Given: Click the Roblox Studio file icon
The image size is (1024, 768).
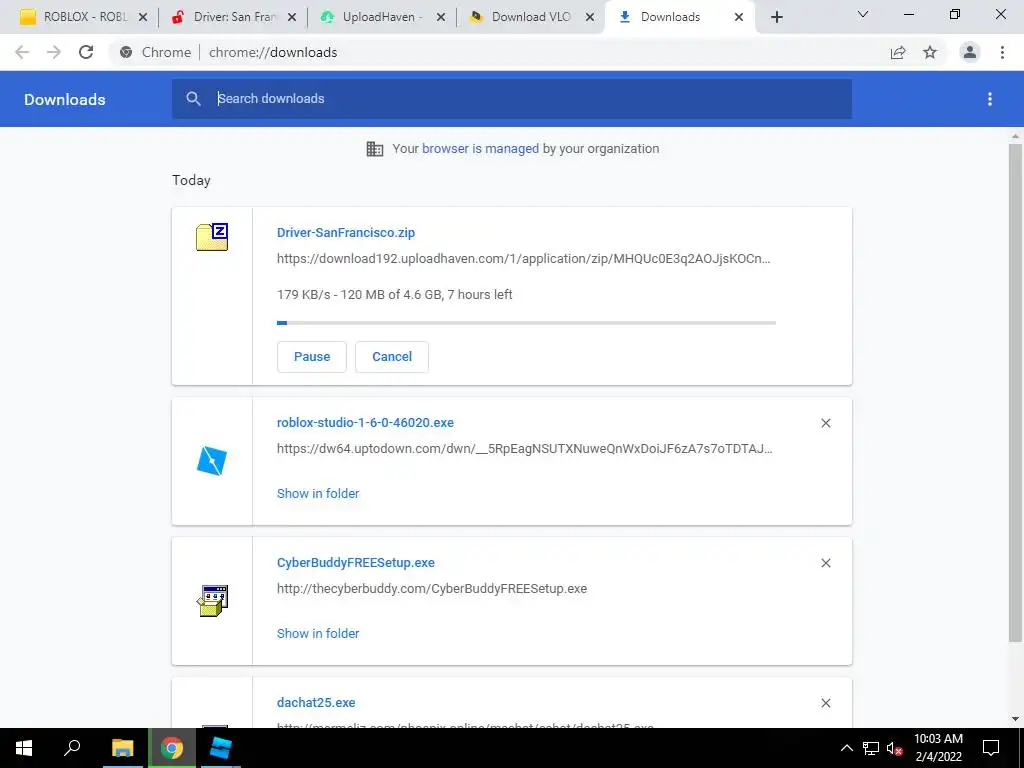Looking at the screenshot, I should tap(212, 460).
